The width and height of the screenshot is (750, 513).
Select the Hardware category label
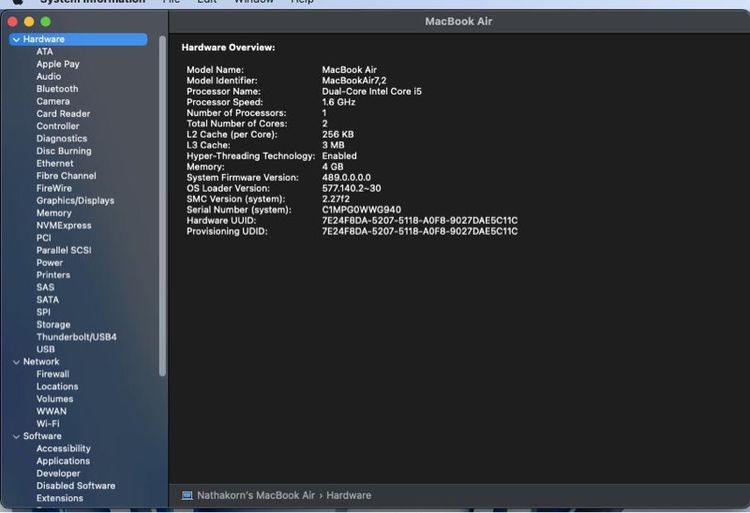click(x=44, y=40)
